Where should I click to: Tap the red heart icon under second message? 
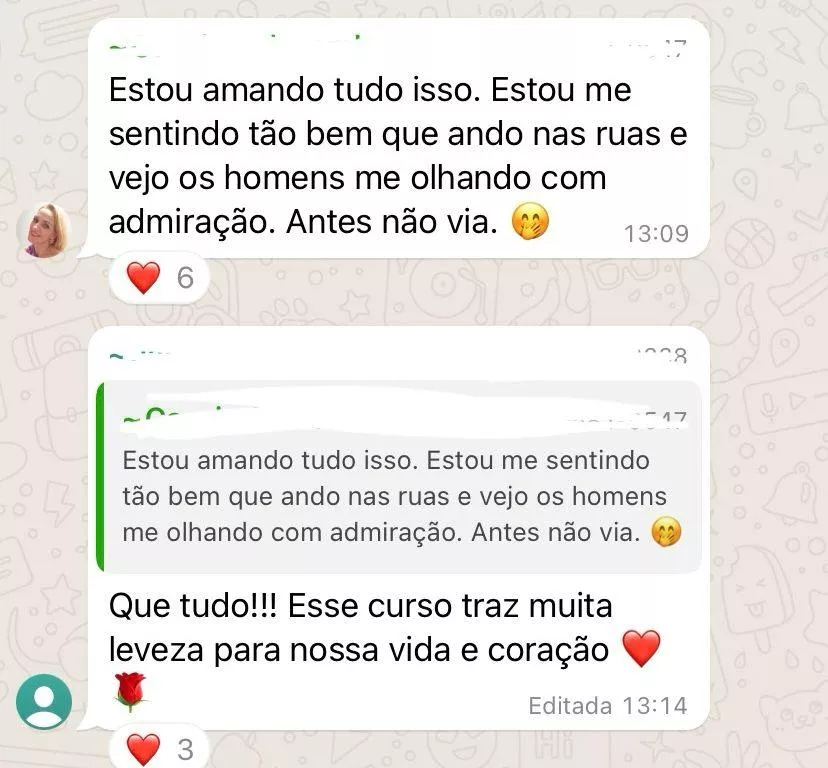click(x=143, y=749)
